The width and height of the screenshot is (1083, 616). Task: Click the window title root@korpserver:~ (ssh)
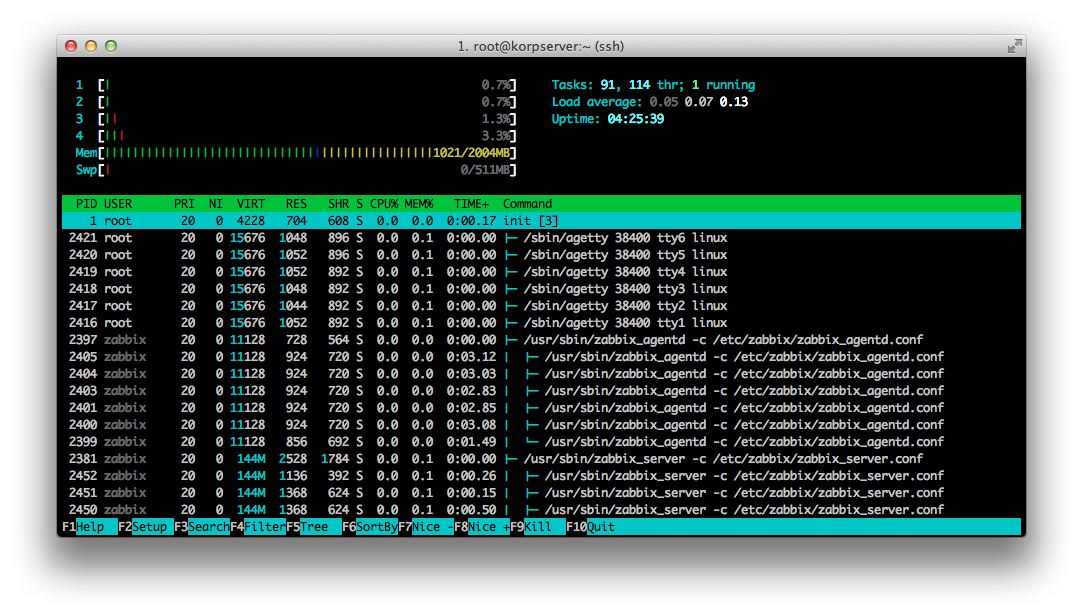tap(541, 46)
